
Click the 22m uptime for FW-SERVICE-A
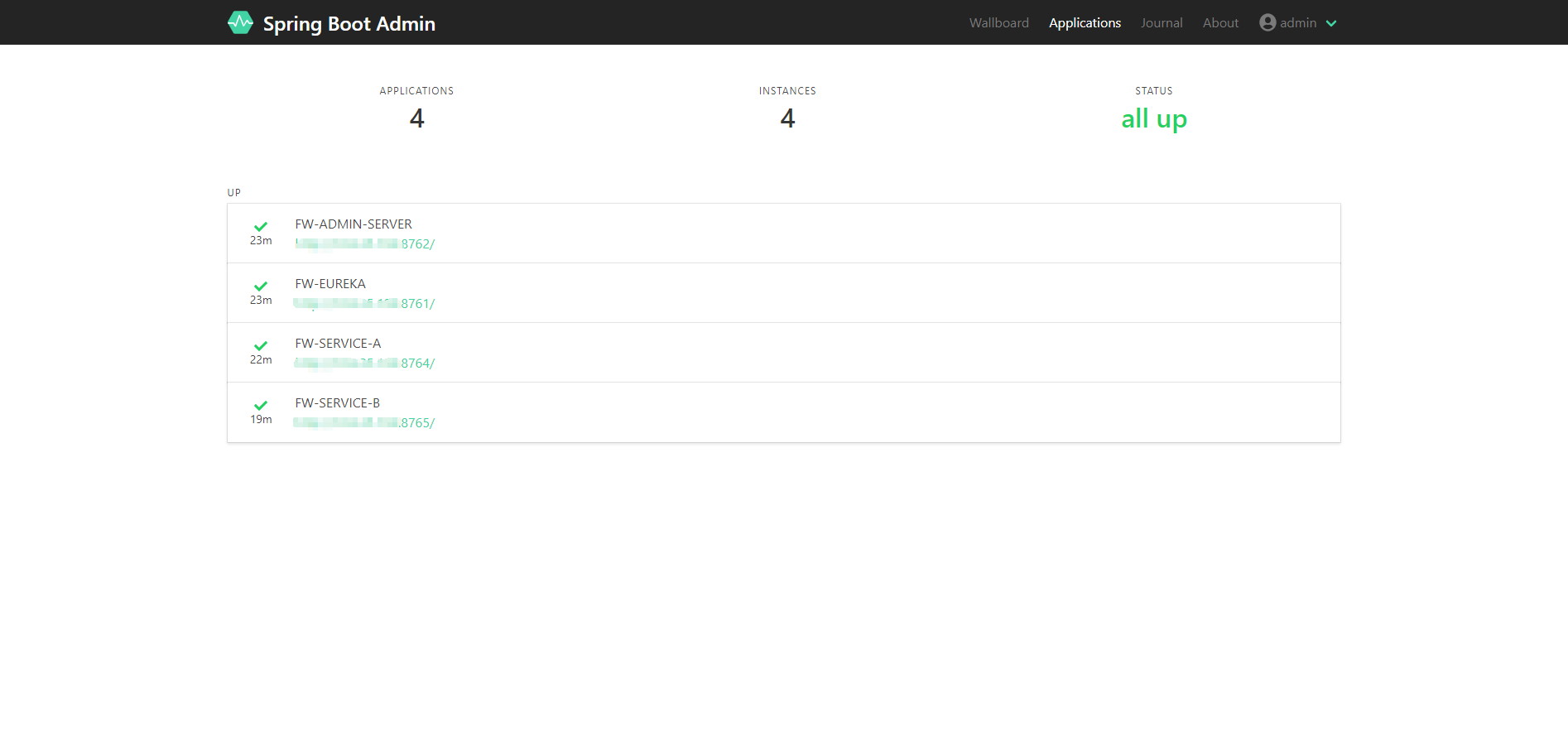[261, 360]
